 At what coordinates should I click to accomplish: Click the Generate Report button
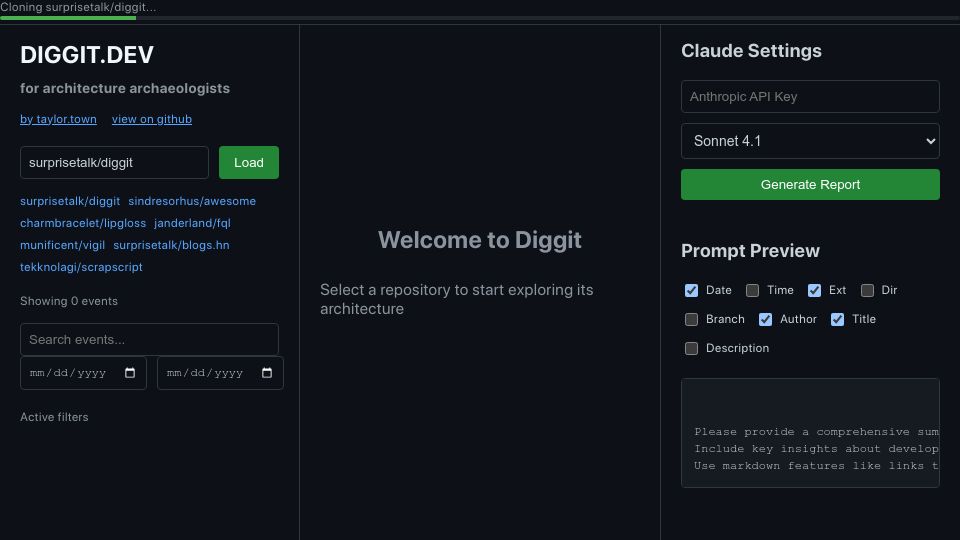[810, 184]
